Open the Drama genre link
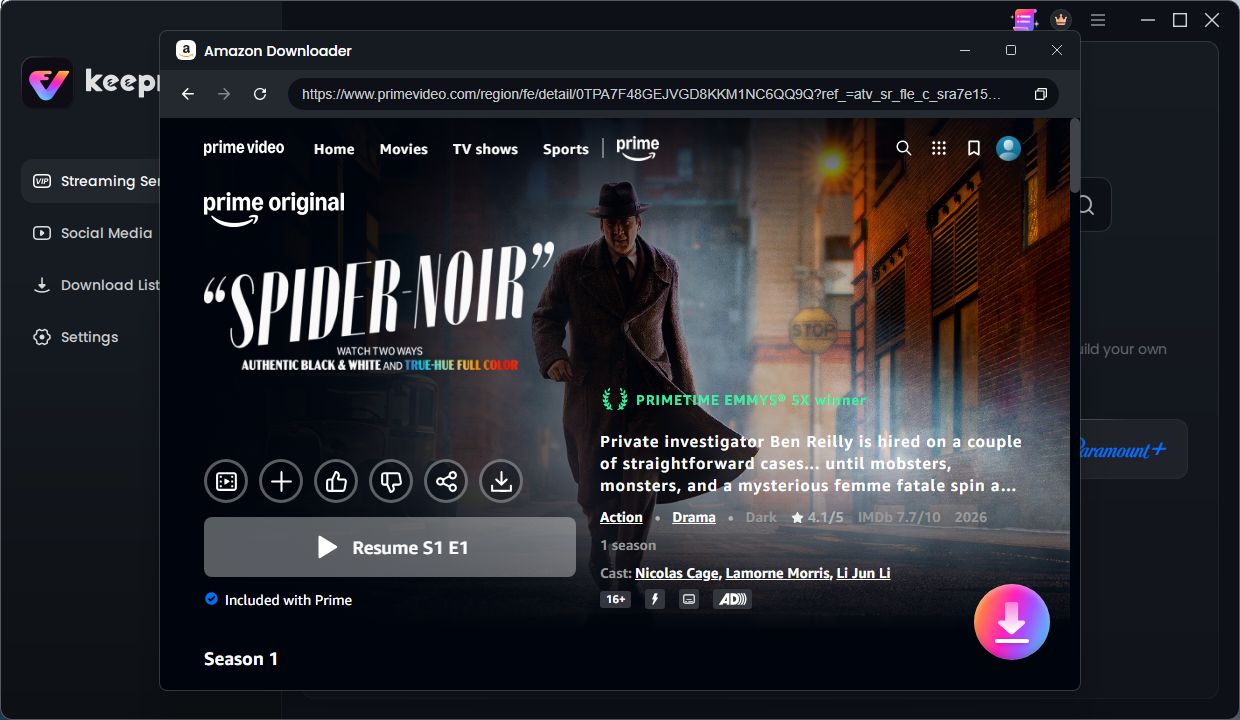This screenshot has height=720, width=1240. click(x=694, y=517)
